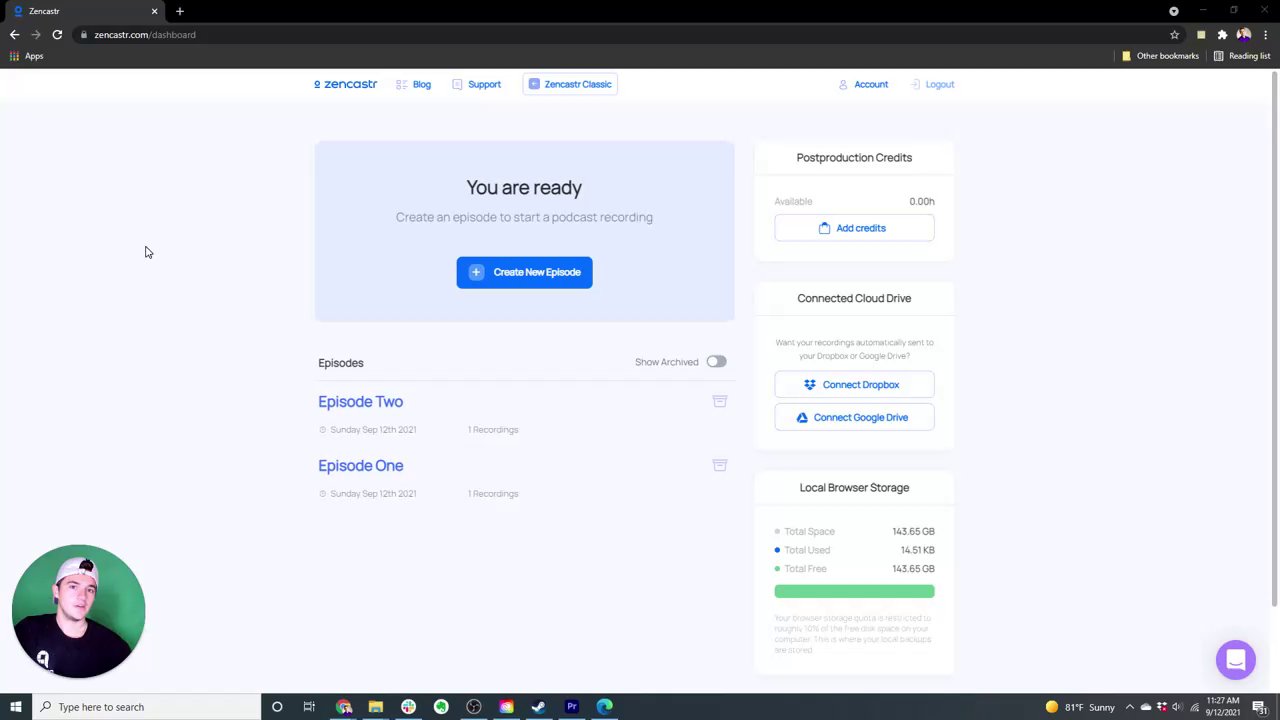This screenshot has height=720, width=1280.
Task: Open Evernote from the taskbar
Action: (441, 707)
